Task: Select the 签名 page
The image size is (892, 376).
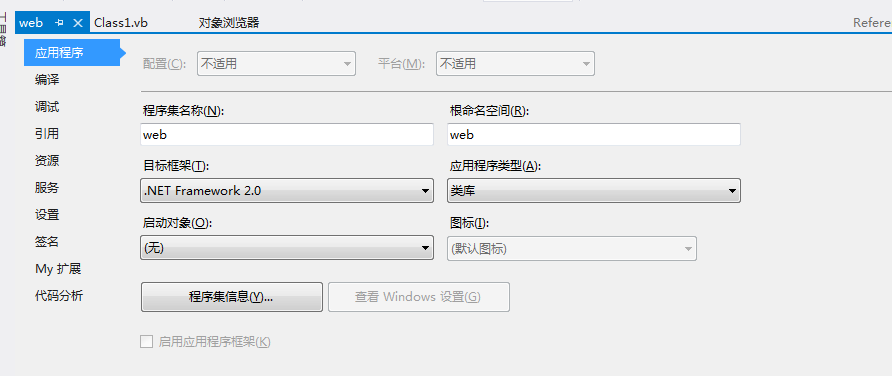Action: pyautogui.click(x=47, y=242)
